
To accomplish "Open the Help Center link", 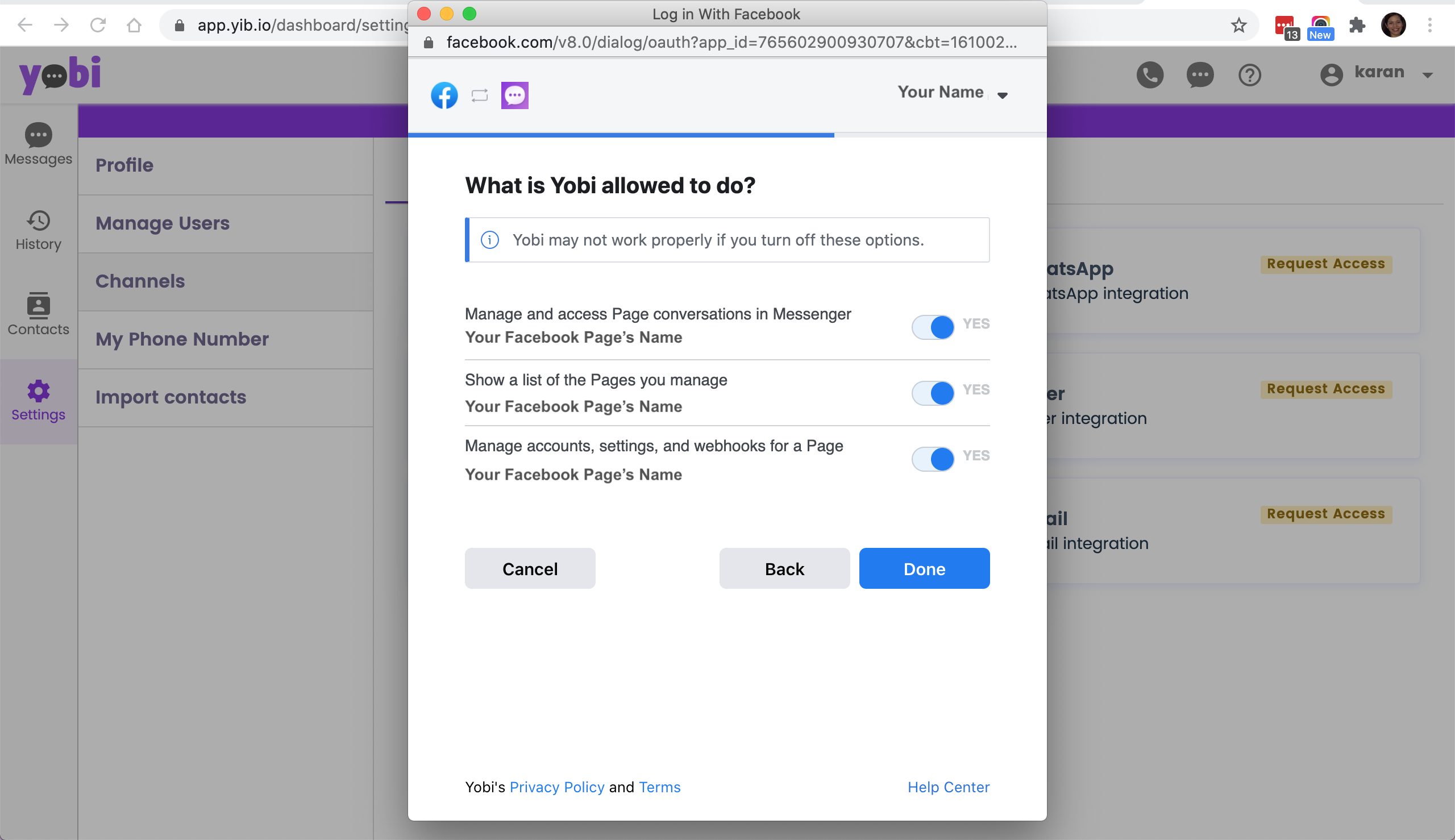I will 949,787.
